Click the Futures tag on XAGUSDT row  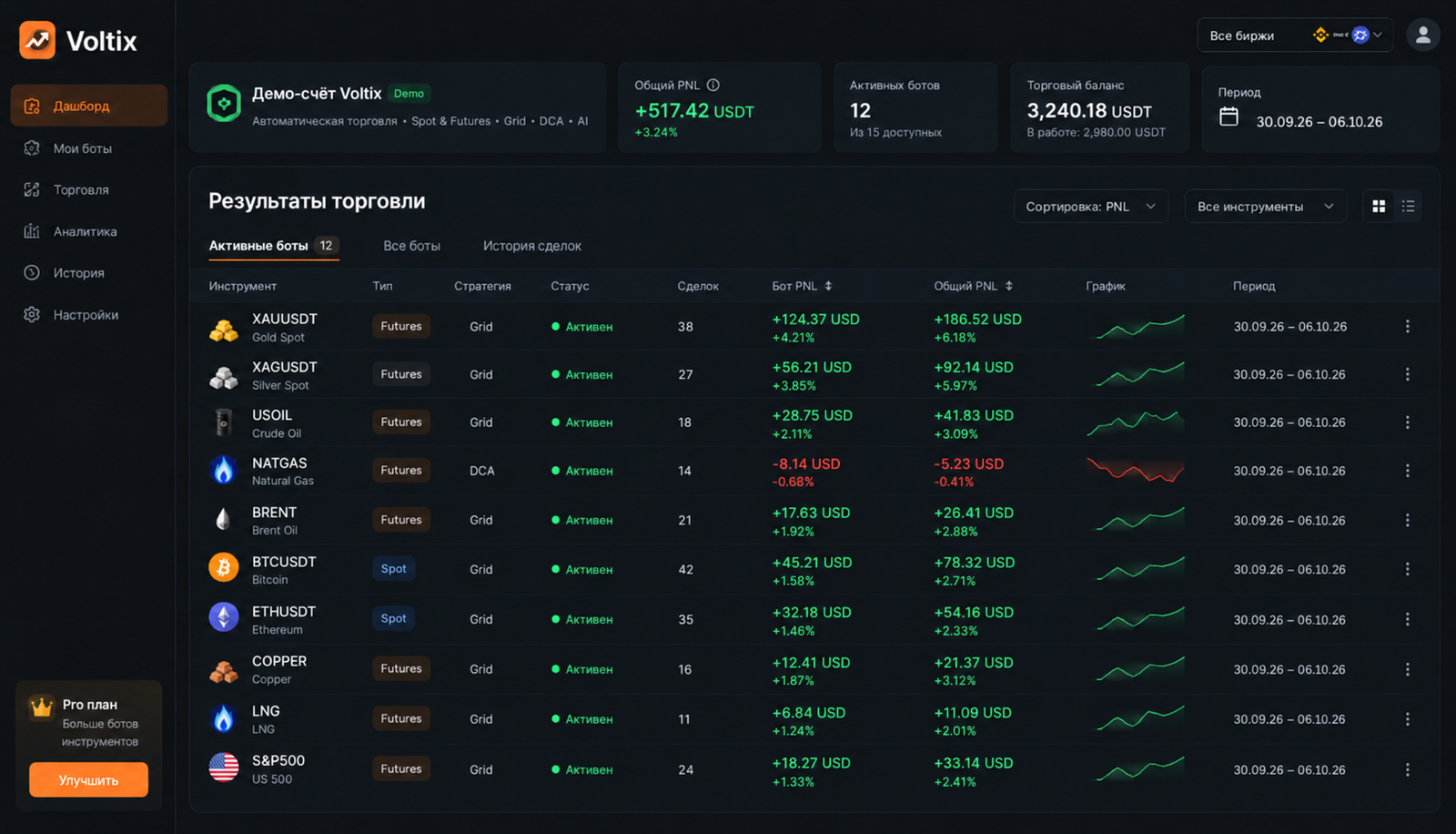401,374
